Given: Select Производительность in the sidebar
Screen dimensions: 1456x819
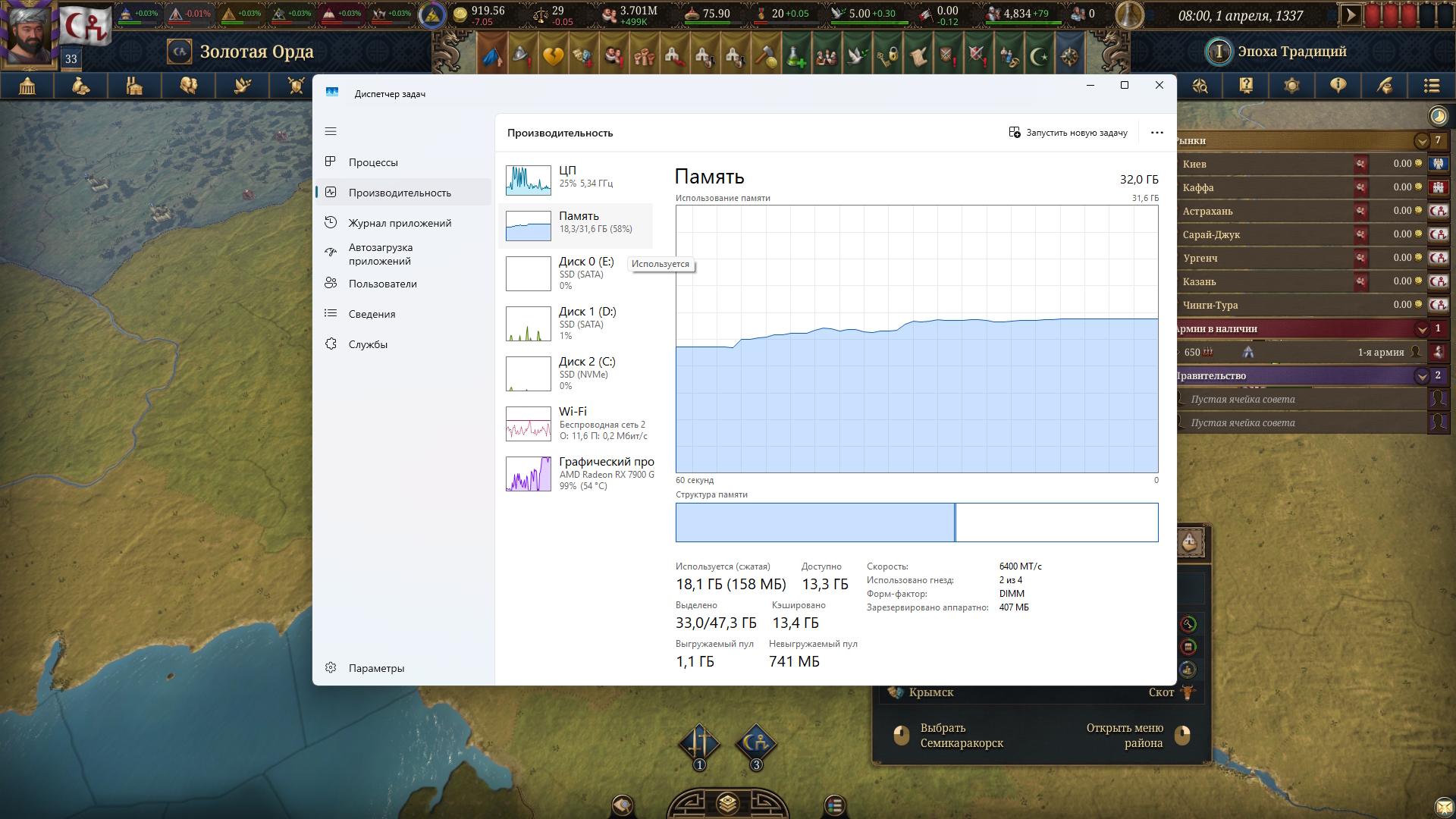Looking at the screenshot, I should click(403, 193).
